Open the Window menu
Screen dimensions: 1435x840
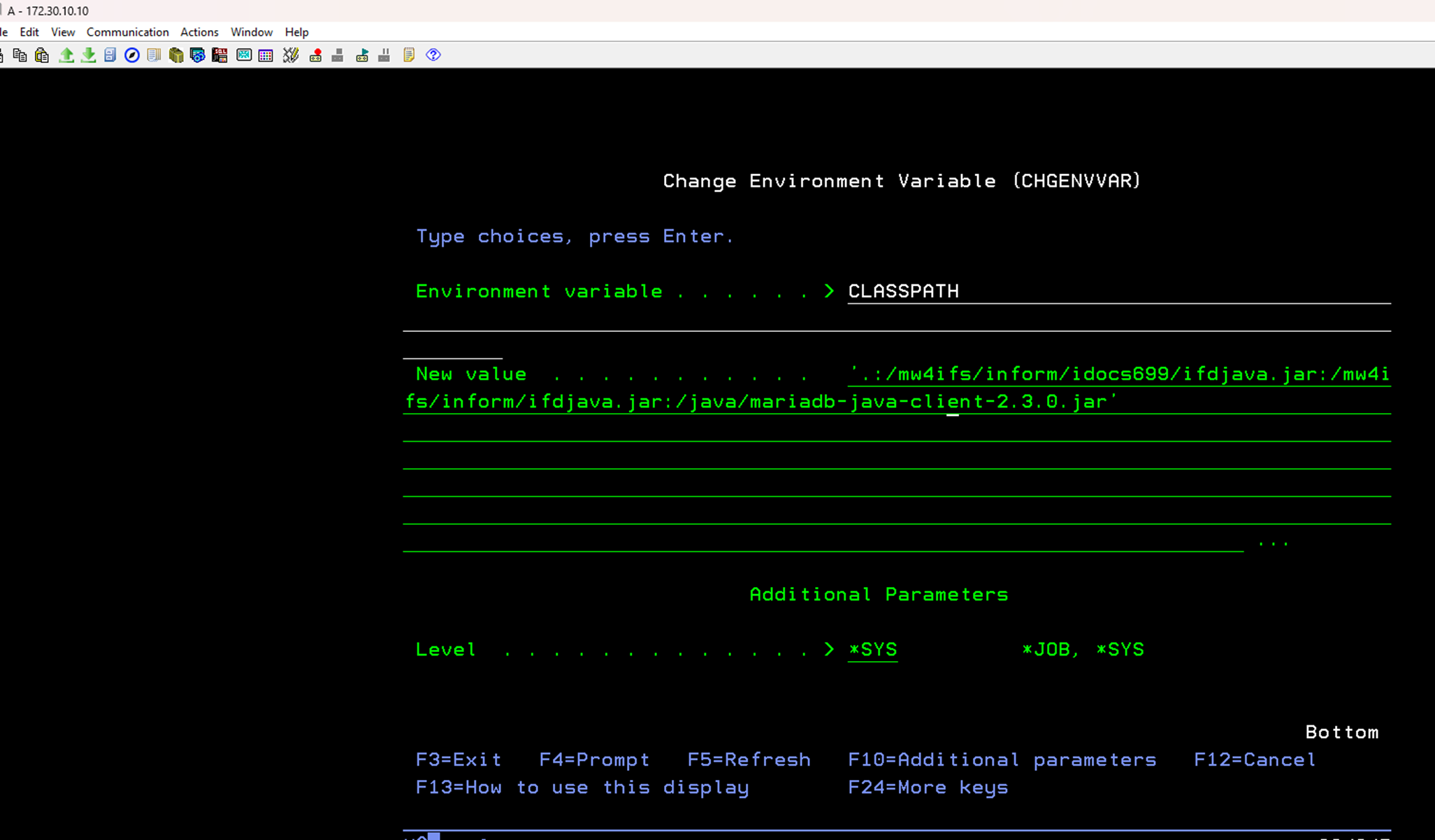[251, 32]
